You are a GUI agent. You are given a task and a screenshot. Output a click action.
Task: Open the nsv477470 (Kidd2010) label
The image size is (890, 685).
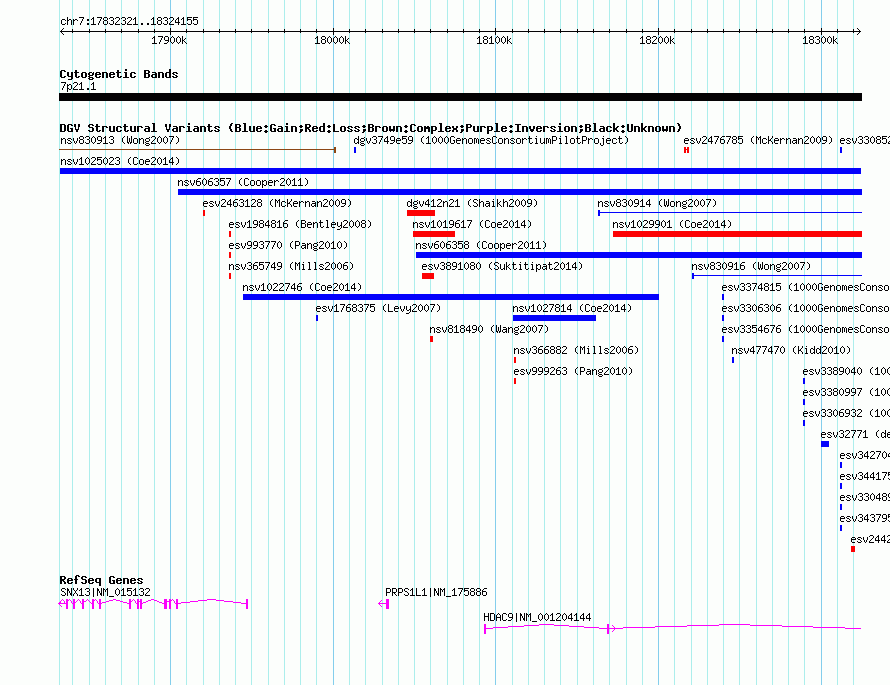pos(791,350)
